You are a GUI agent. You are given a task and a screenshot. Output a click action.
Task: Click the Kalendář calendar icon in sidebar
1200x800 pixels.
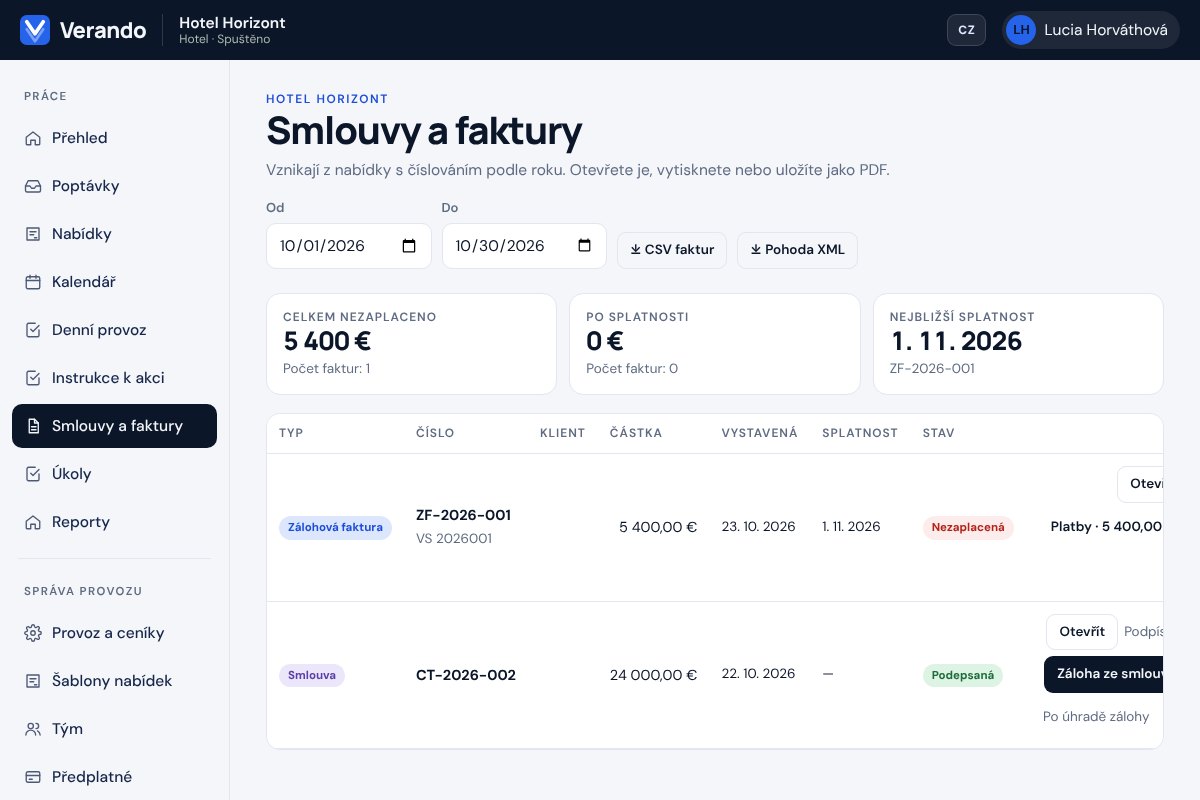(33, 282)
